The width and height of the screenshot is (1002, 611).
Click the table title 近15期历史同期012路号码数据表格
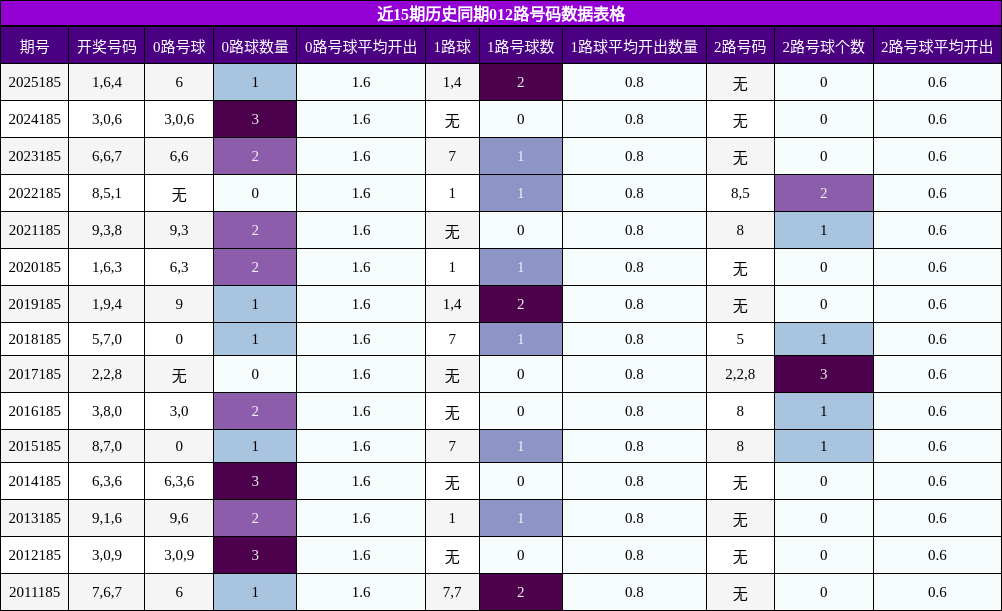coord(501,13)
